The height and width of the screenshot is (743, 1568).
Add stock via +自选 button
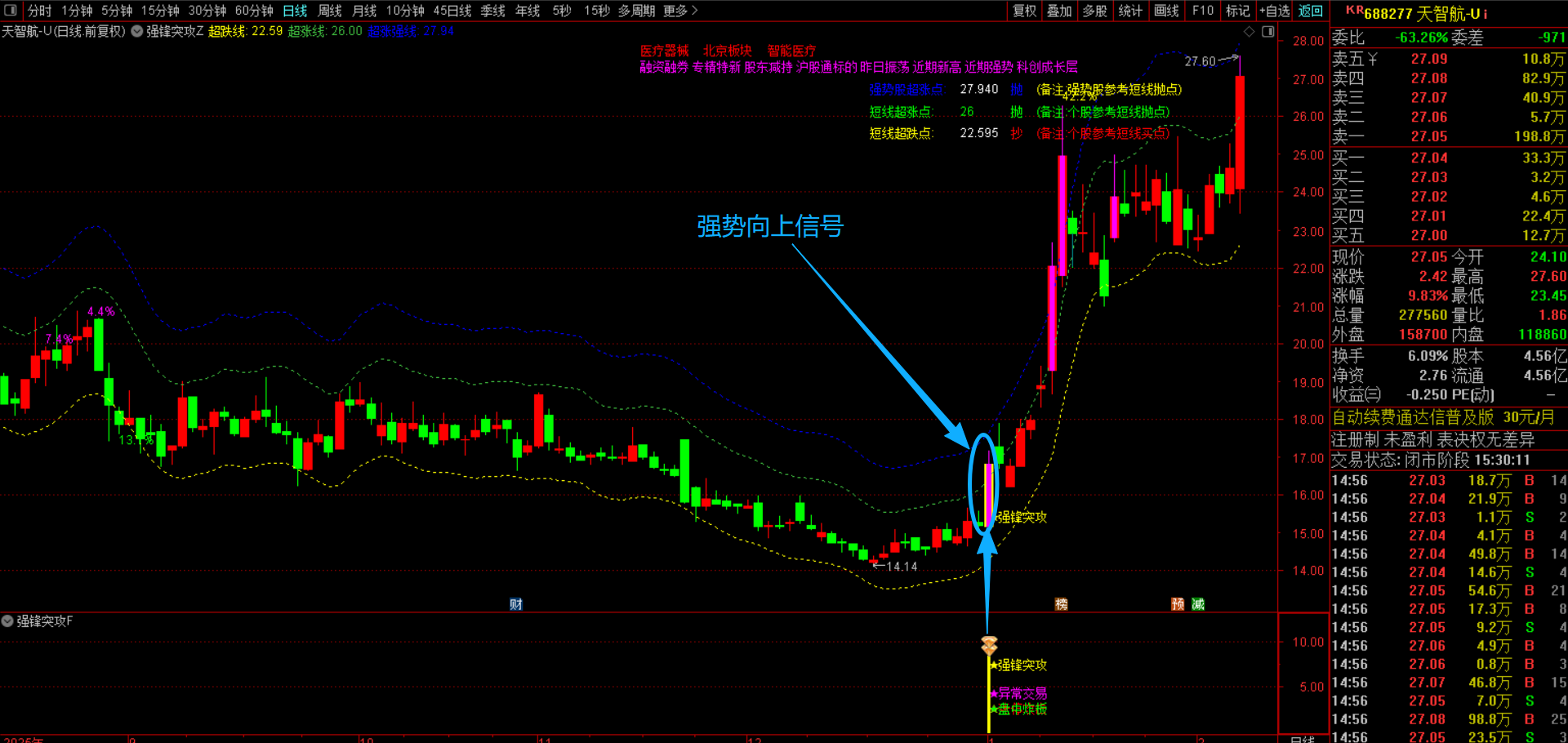[1275, 11]
